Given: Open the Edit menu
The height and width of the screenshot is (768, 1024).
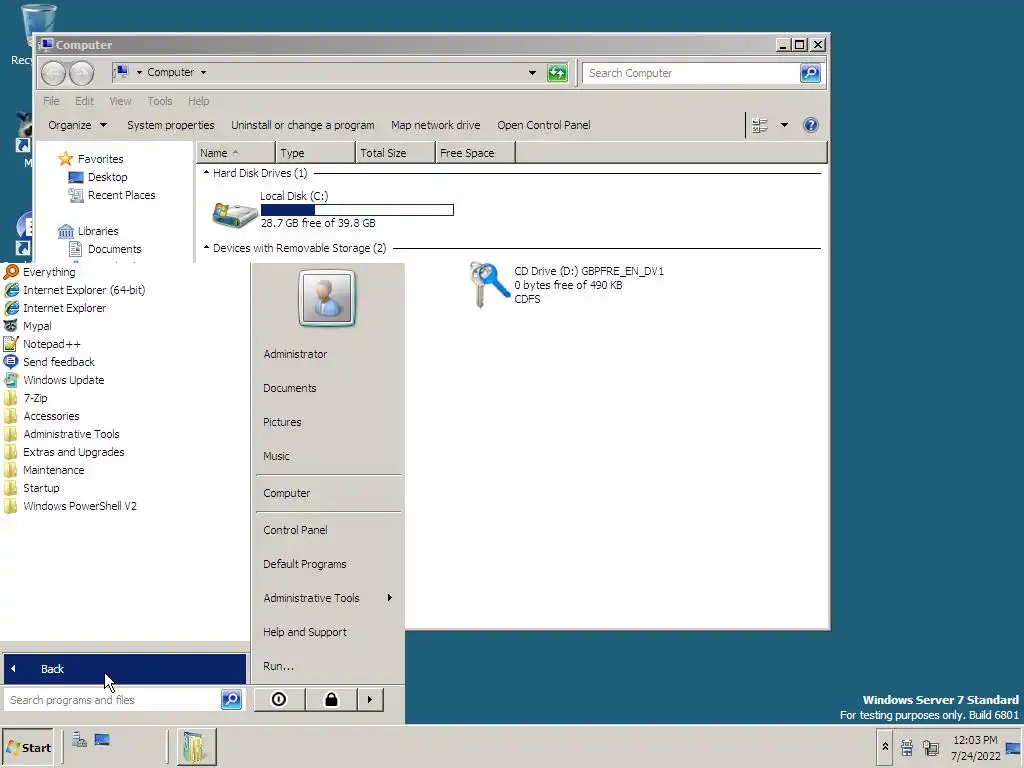Looking at the screenshot, I should pyautogui.click(x=84, y=101).
